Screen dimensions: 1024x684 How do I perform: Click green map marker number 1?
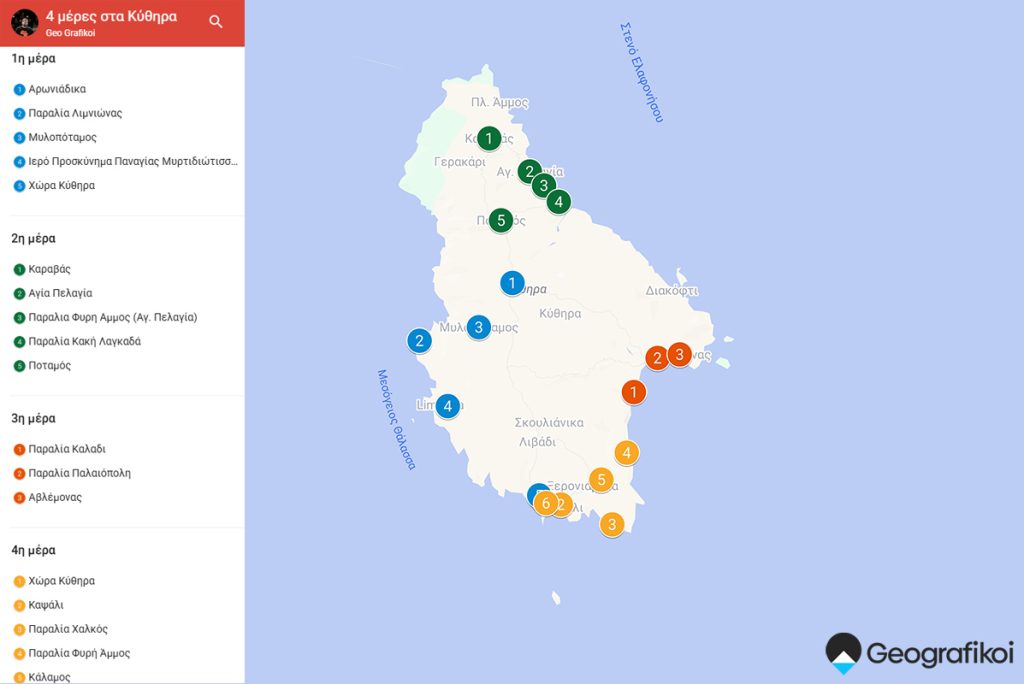pyautogui.click(x=488, y=138)
